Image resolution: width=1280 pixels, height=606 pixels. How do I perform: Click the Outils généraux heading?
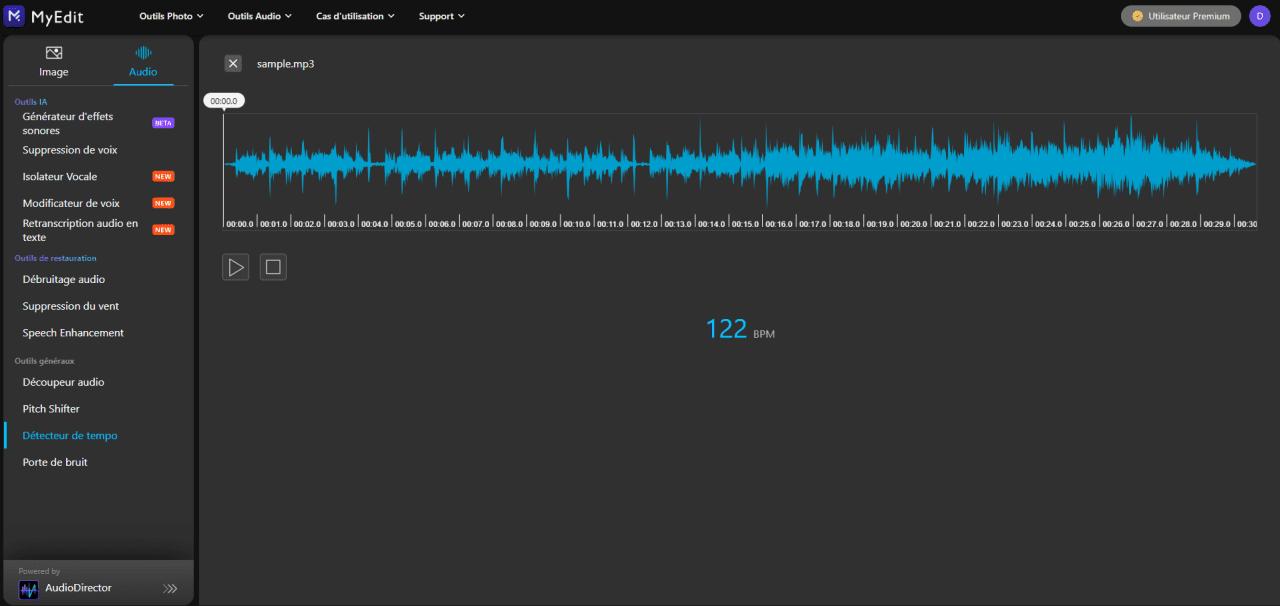pos(44,361)
